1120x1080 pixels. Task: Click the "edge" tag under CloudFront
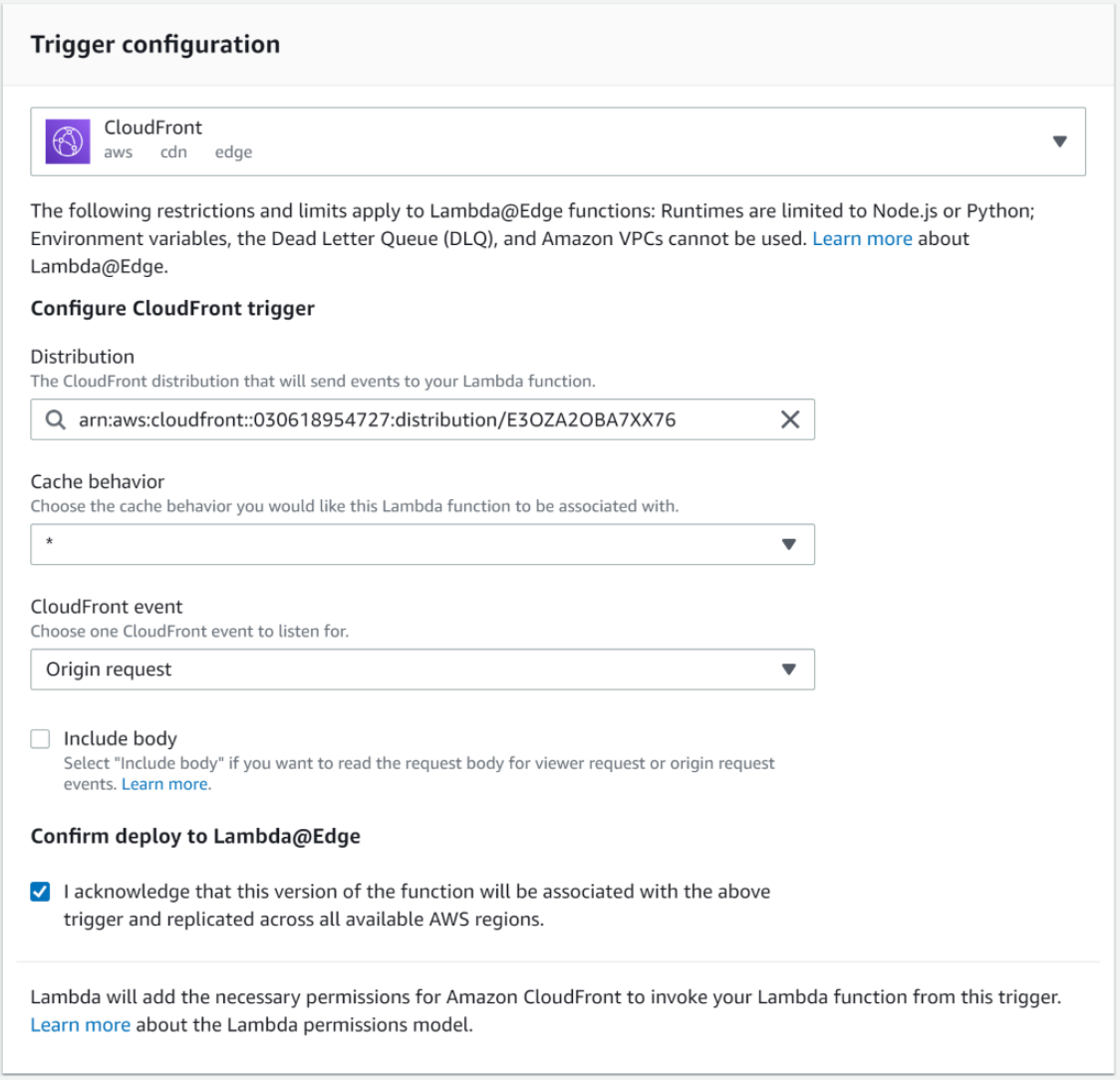pyautogui.click(x=233, y=152)
